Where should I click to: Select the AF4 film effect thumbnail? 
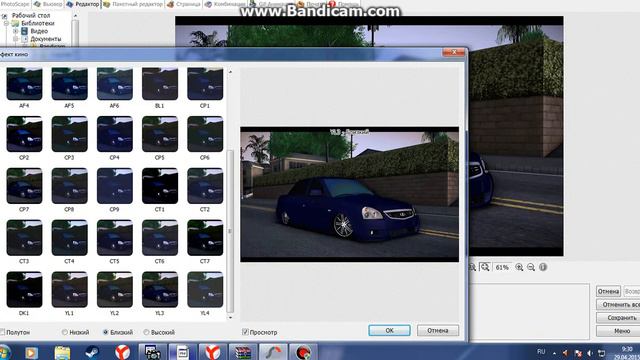coord(24,84)
